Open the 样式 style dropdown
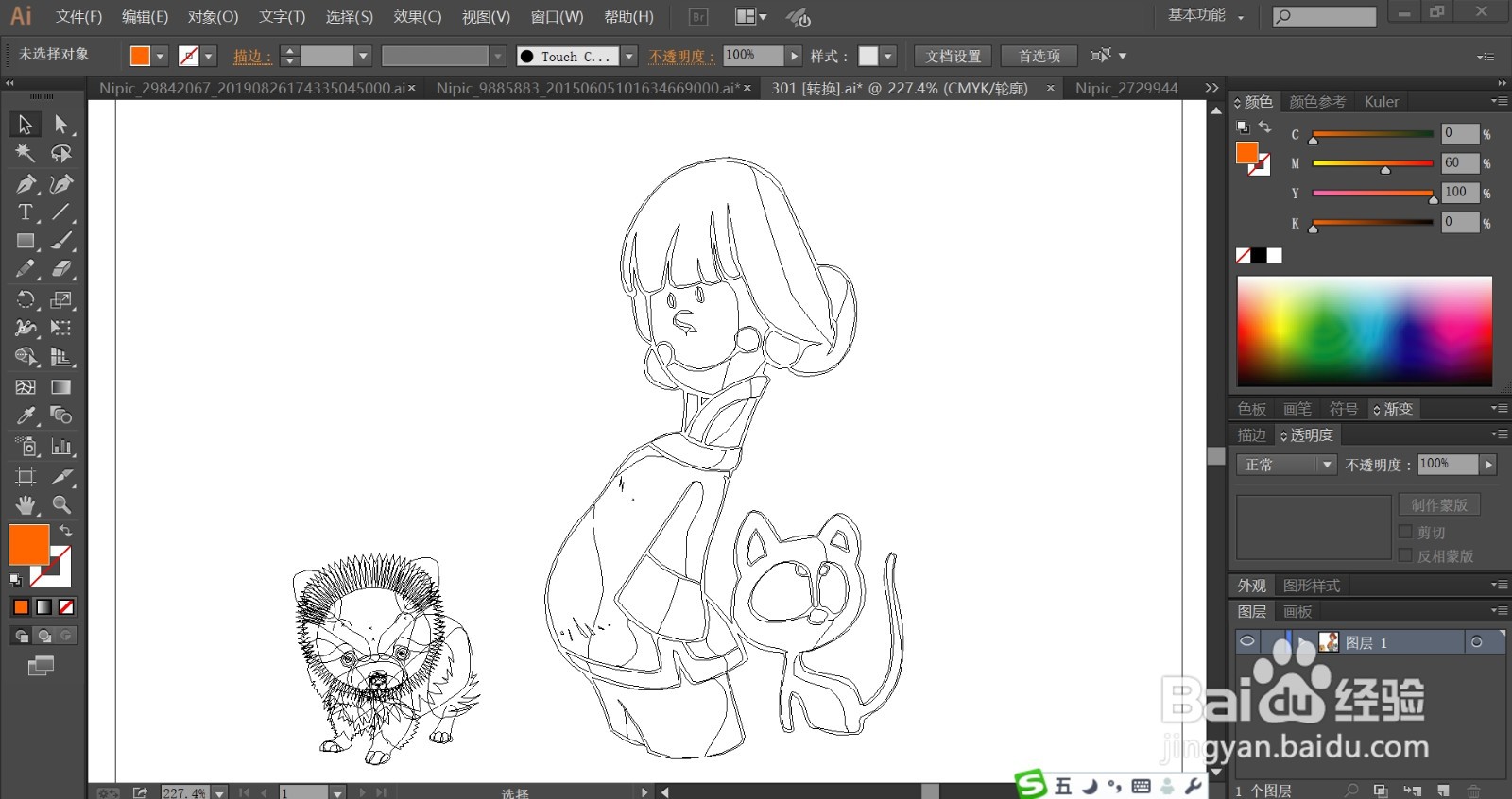The image size is (1512, 799). [888, 57]
